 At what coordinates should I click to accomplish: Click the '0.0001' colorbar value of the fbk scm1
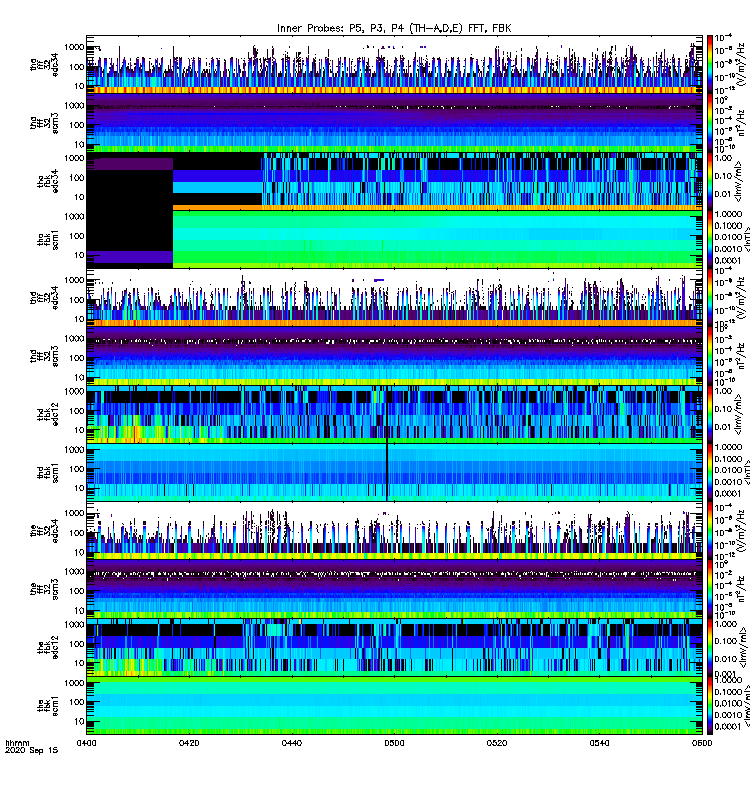[728, 727]
